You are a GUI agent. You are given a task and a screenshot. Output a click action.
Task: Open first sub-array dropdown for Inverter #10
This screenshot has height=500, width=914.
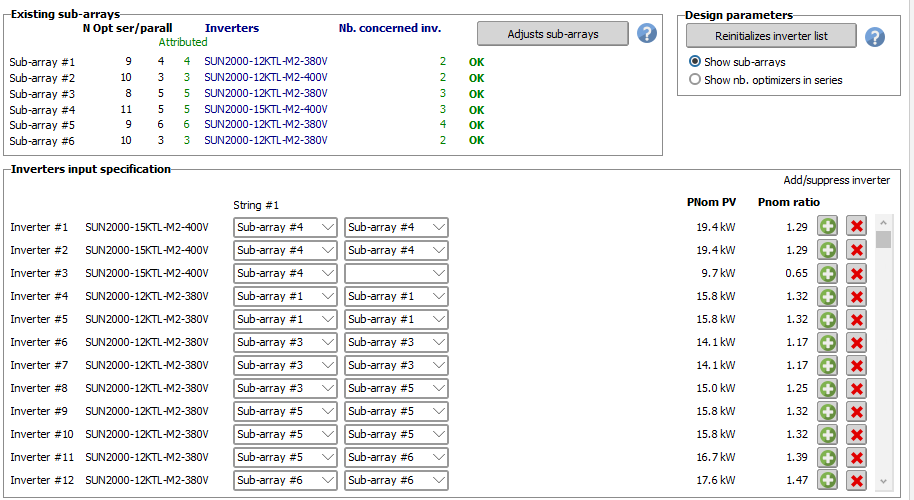pos(285,434)
